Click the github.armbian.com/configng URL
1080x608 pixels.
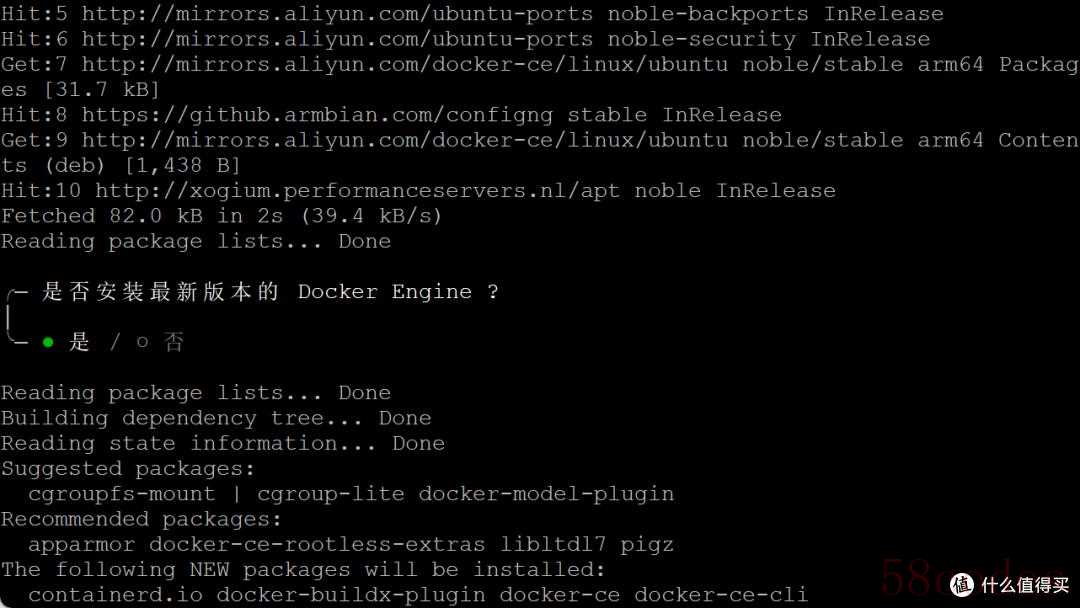pos(318,115)
